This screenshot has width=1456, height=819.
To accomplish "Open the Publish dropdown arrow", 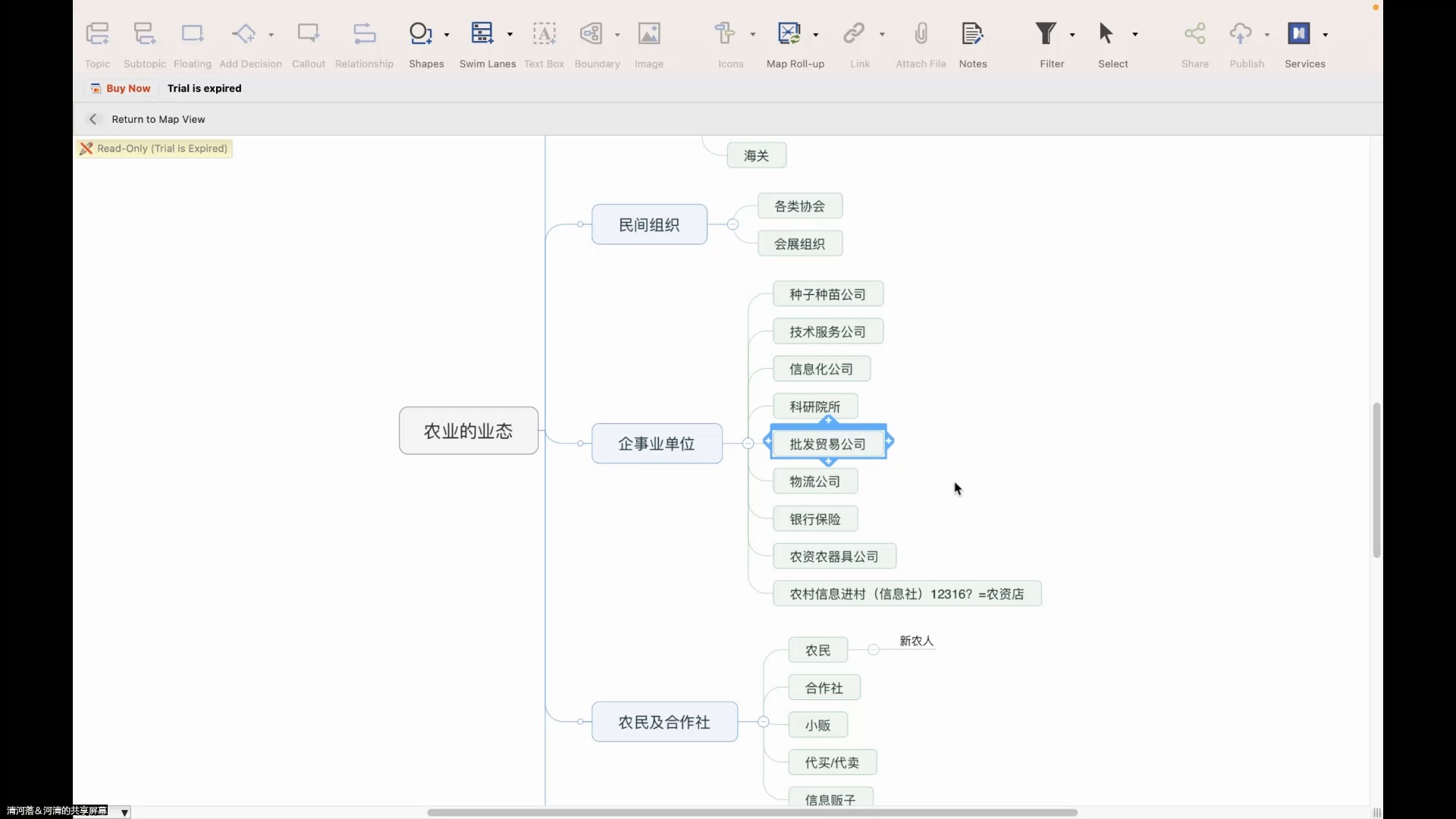I will (1267, 35).
